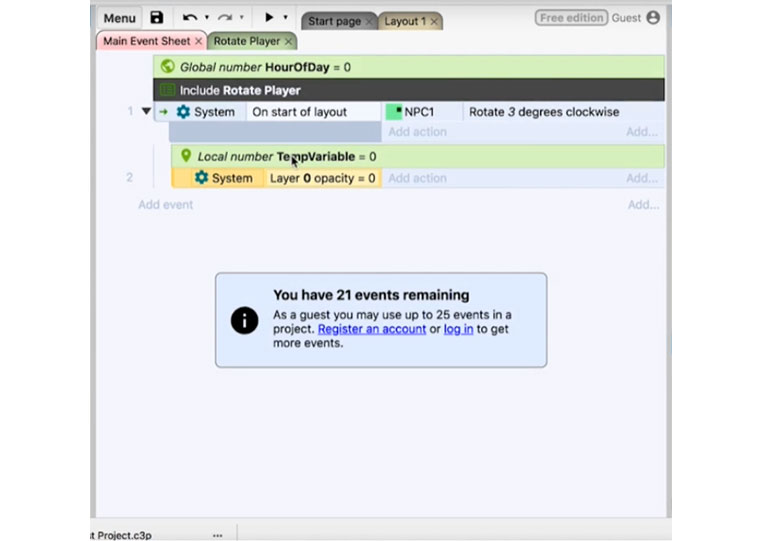Click the green trigger arrow on event 1

tap(164, 112)
